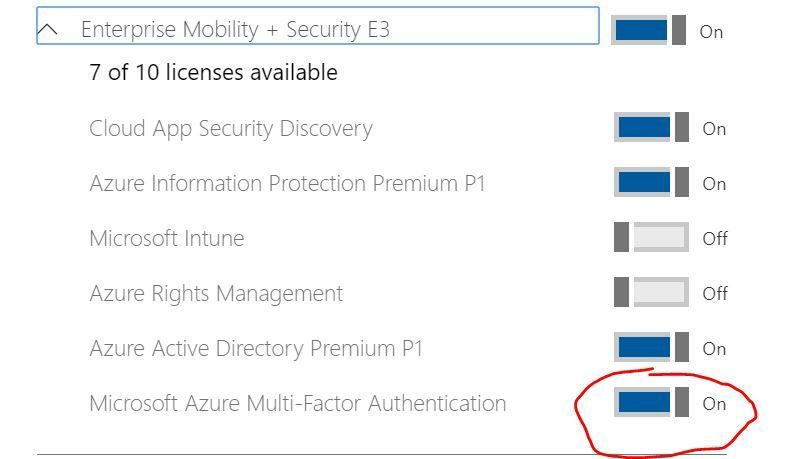Disable the Cloud App Security Discovery toggle
806x459 pixels.
651,128
